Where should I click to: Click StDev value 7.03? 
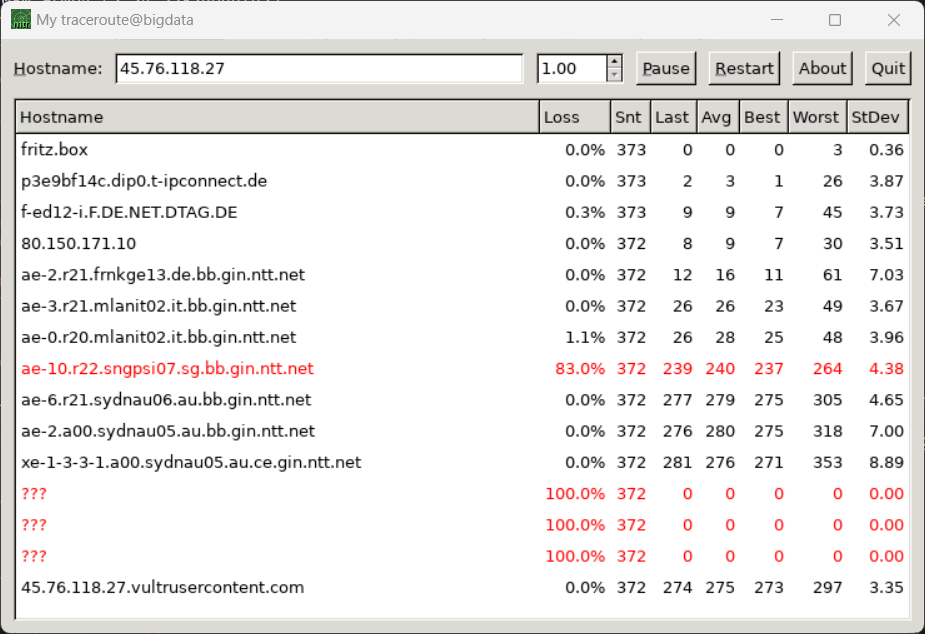point(886,275)
